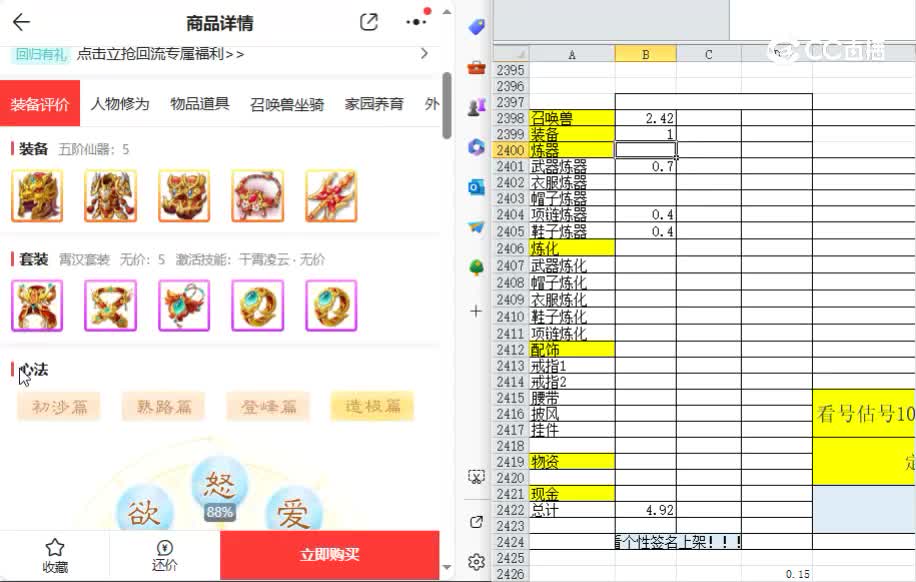Click the back arrow on 商品详情 page

click(x=22, y=22)
